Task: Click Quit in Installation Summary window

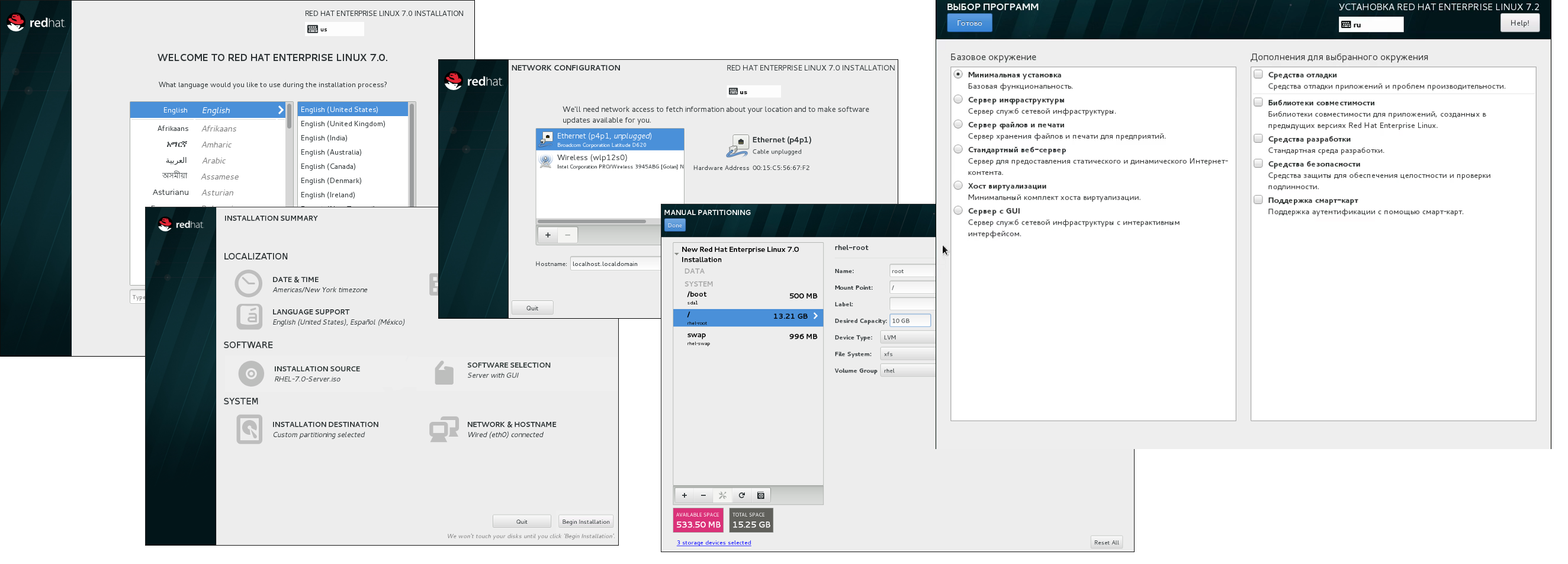Action: pyautogui.click(x=522, y=522)
